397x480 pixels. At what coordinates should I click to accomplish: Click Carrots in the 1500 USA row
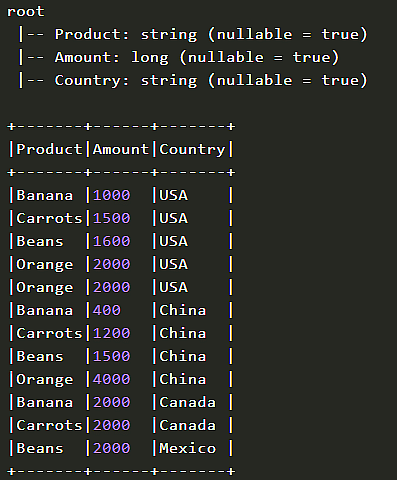(x=49, y=218)
